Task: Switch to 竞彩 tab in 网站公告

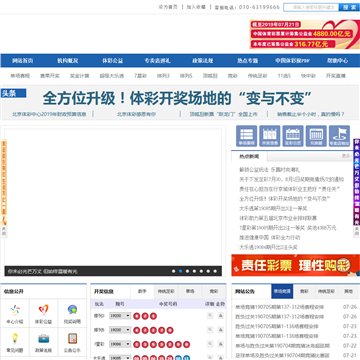Action: pyautogui.click(x=304, y=291)
